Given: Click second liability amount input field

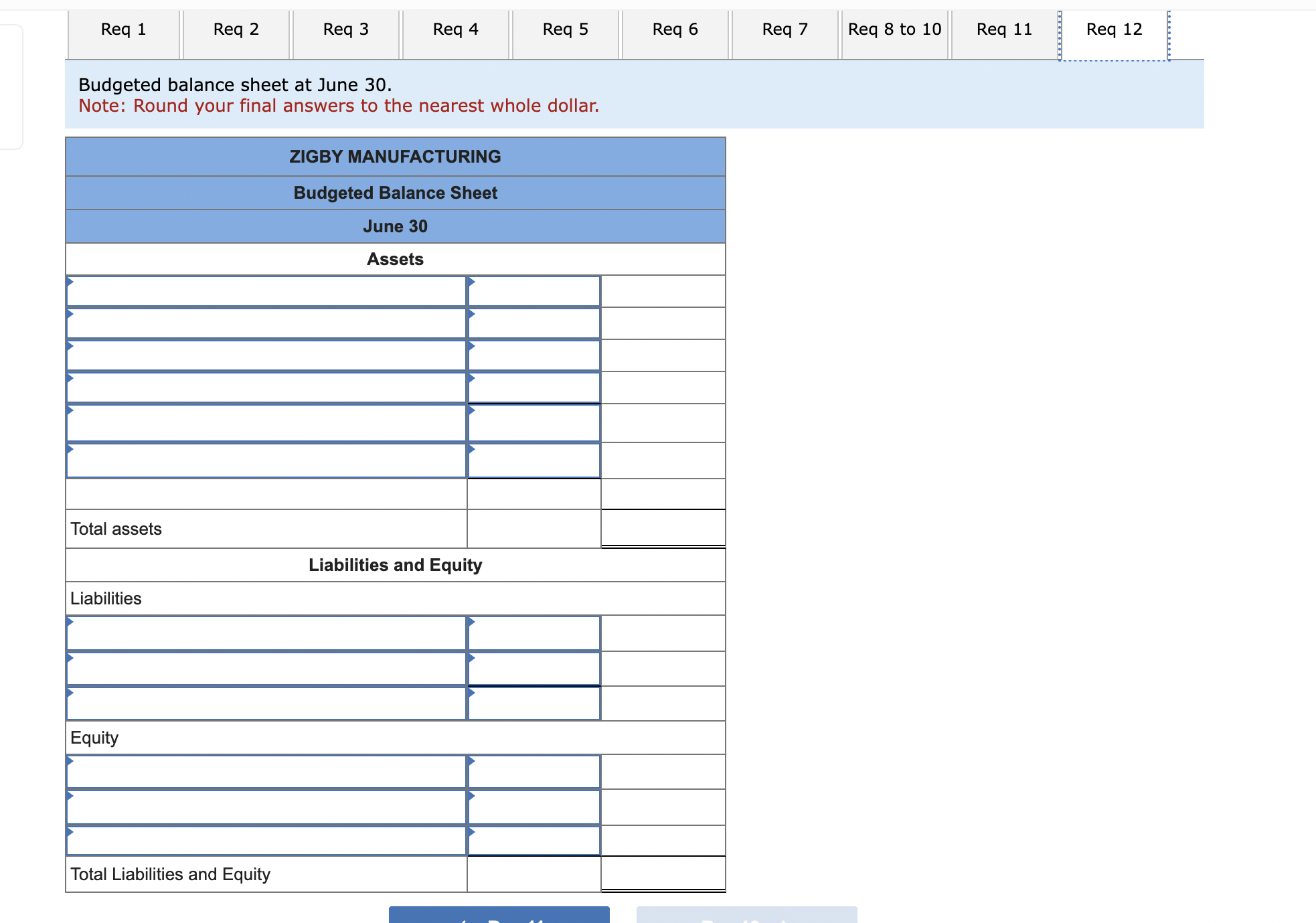Looking at the screenshot, I should click(x=533, y=669).
